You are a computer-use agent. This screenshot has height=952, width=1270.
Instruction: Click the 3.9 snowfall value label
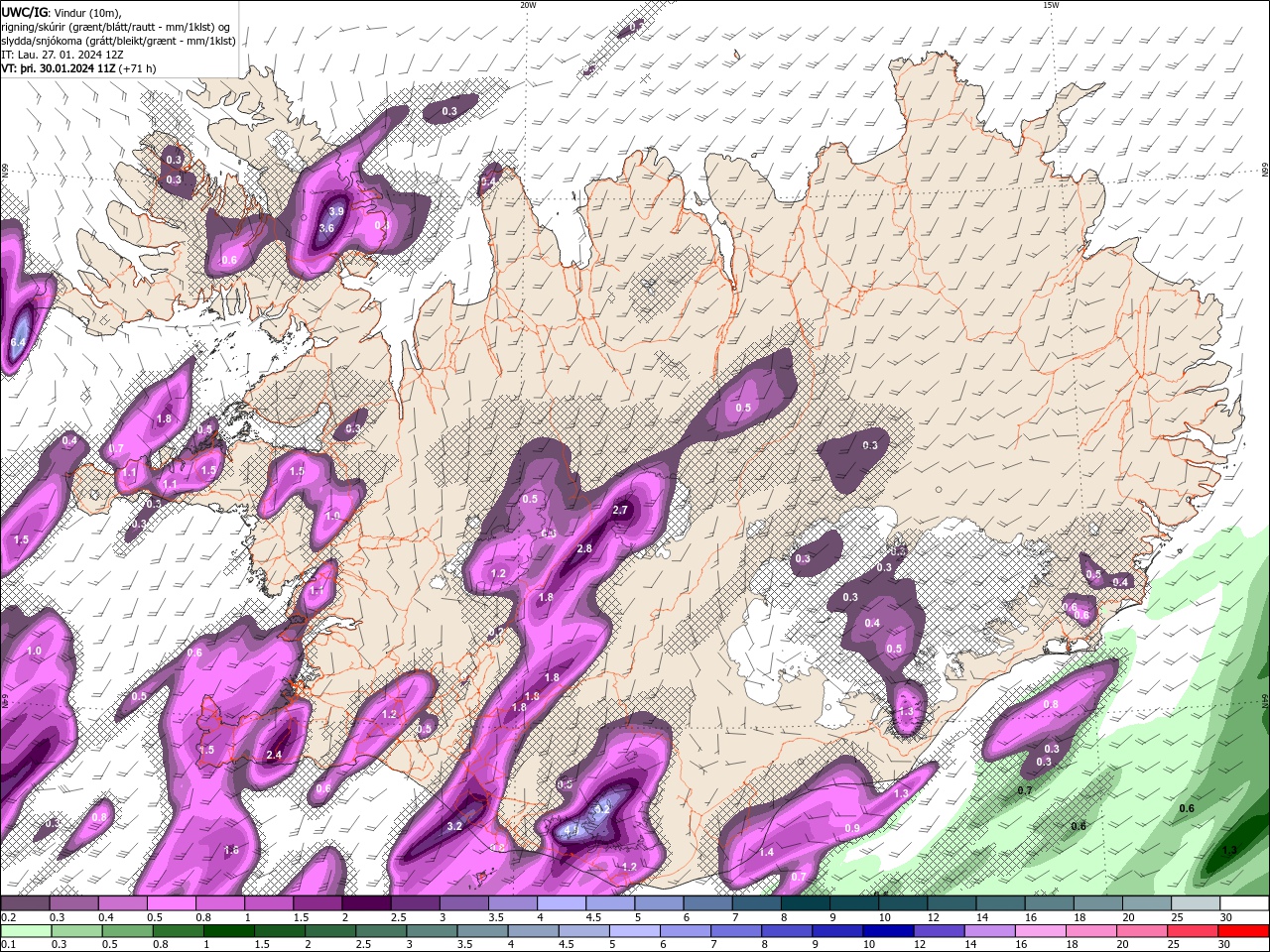tap(336, 211)
